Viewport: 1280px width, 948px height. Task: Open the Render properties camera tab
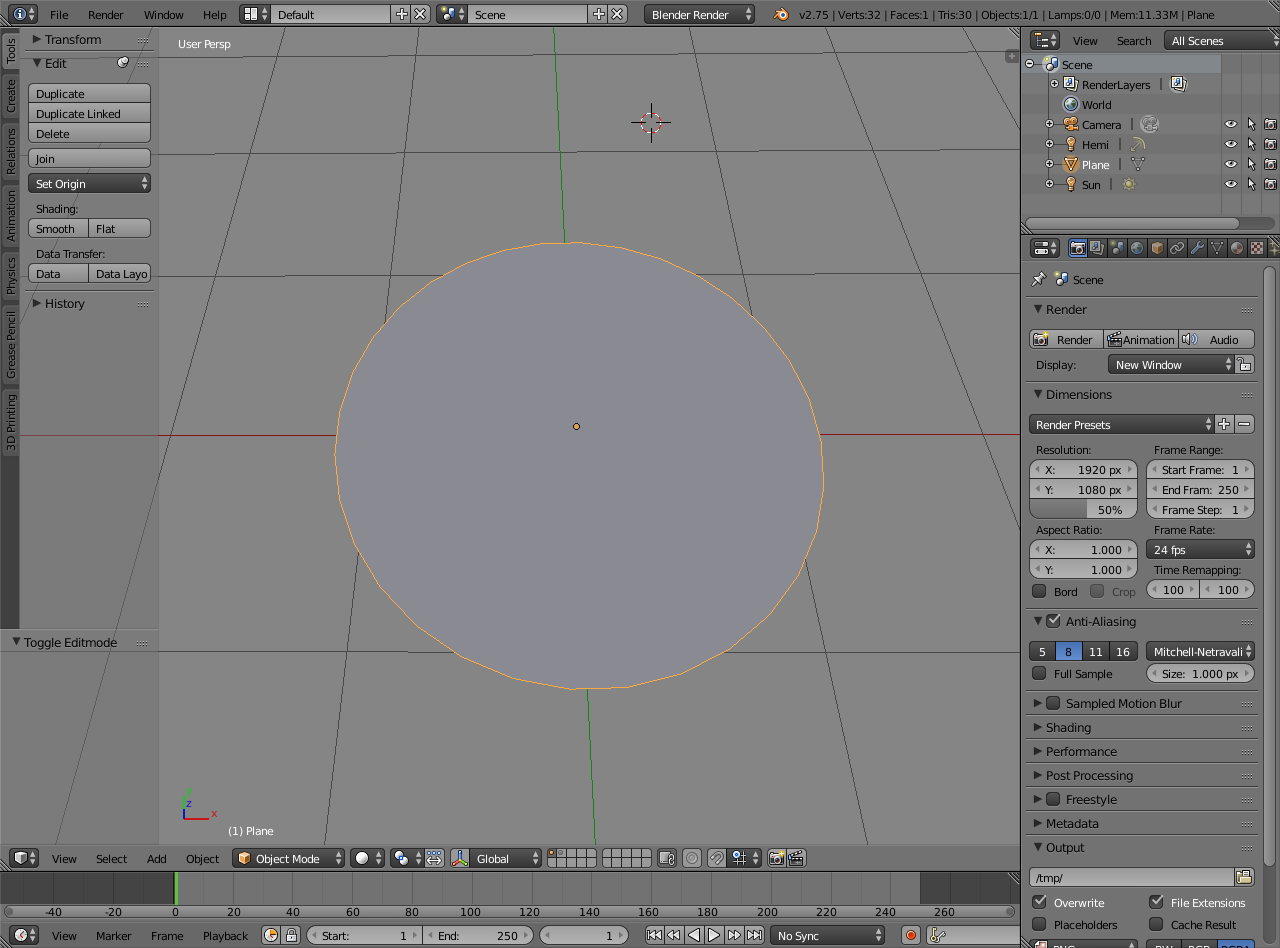(1078, 248)
